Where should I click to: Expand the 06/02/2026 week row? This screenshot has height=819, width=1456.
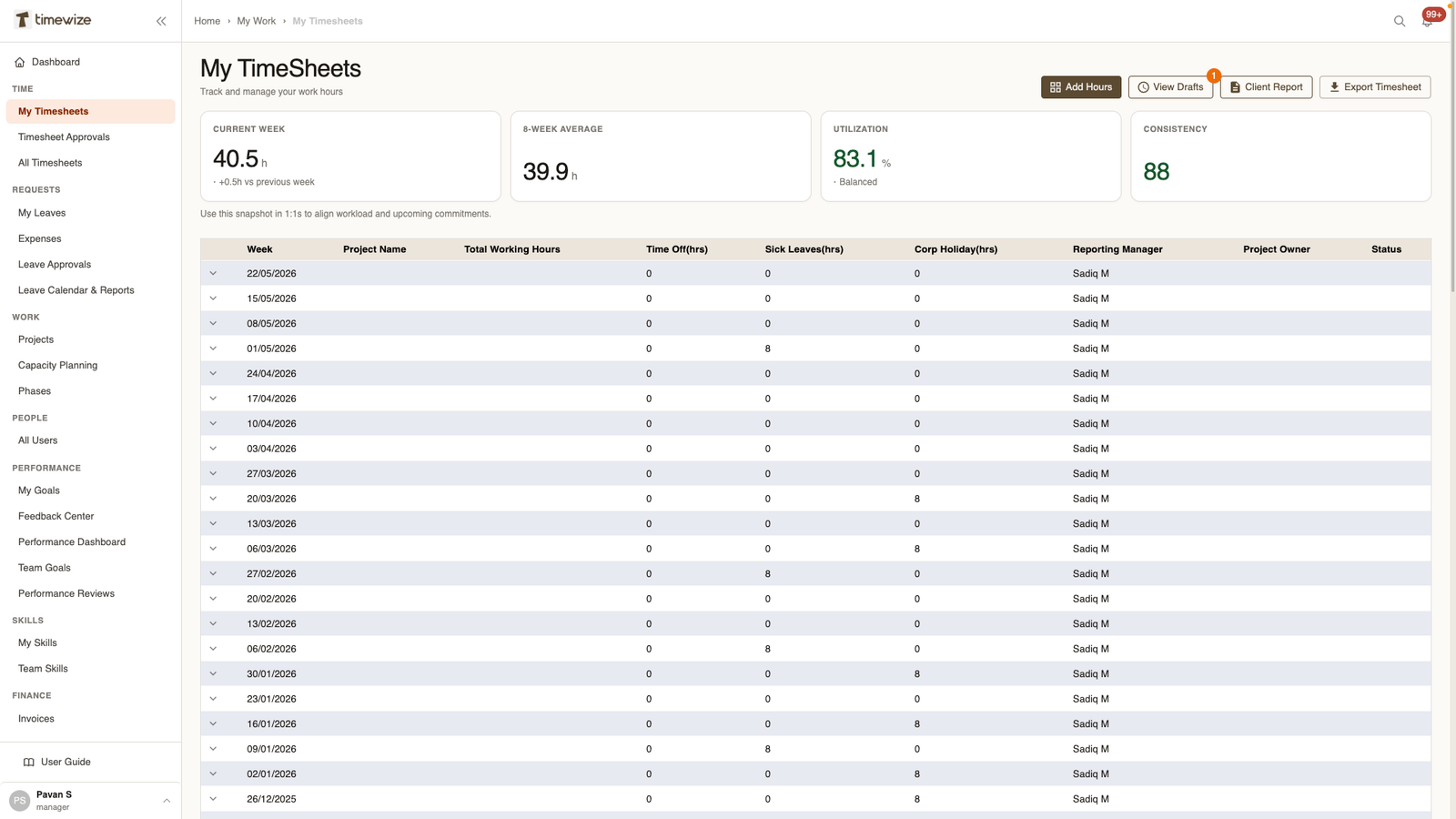click(x=213, y=649)
